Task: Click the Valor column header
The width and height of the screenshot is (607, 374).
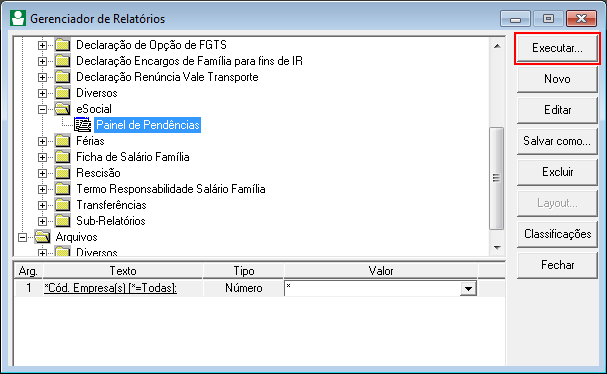Action: [381, 271]
